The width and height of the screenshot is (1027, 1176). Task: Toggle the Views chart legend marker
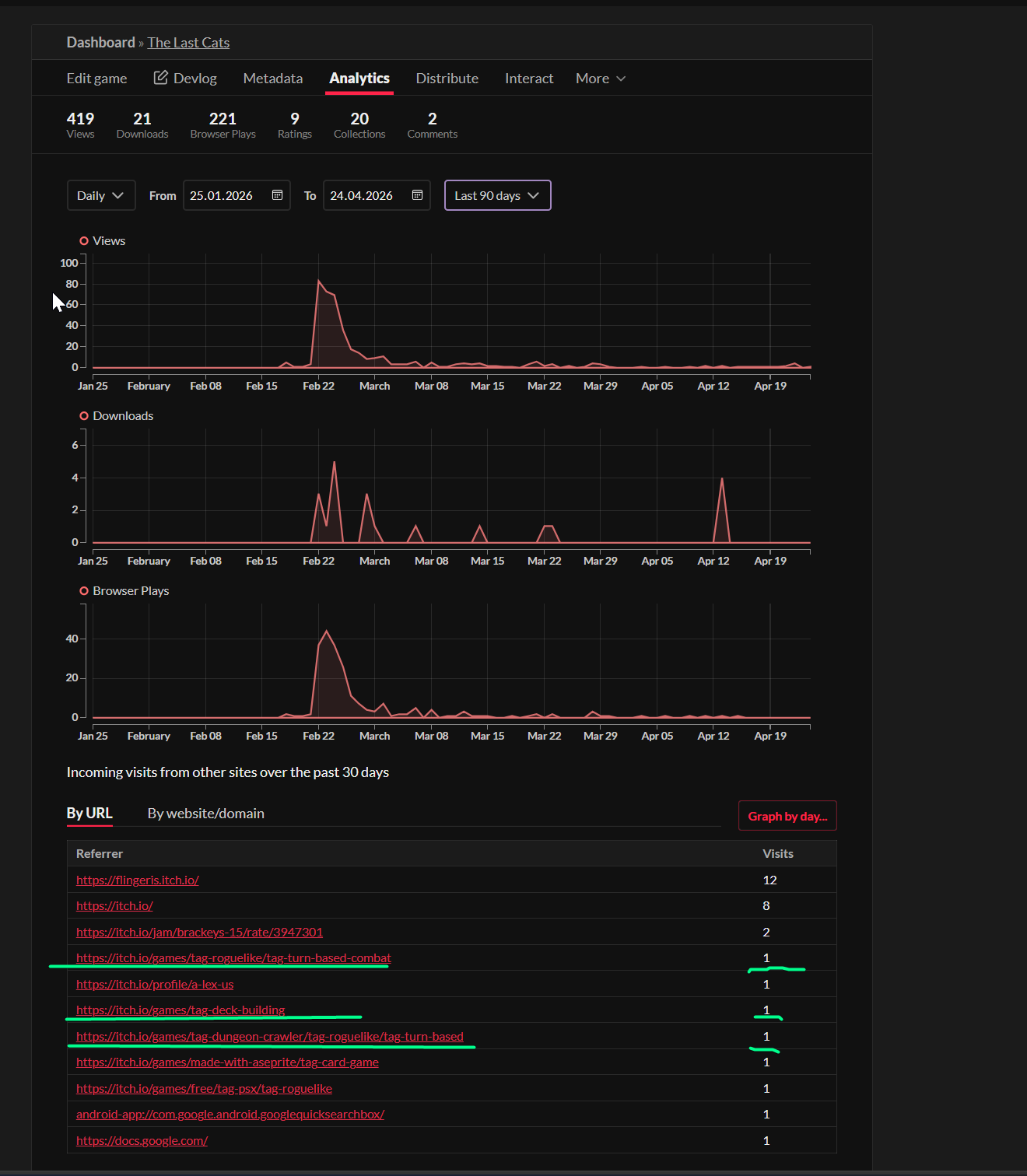(x=84, y=241)
